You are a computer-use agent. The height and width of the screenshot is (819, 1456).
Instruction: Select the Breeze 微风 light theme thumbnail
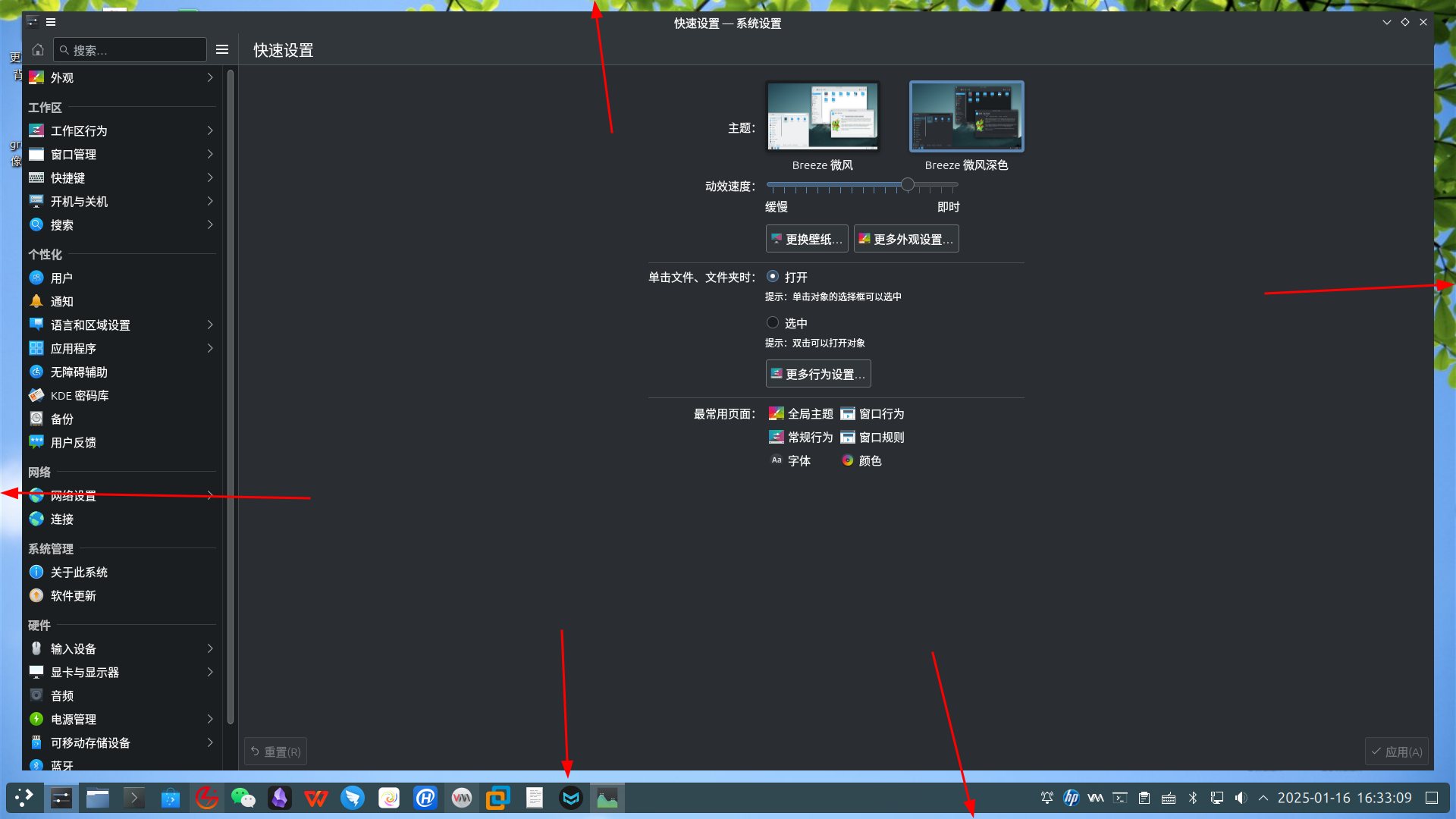click(823, 117)
